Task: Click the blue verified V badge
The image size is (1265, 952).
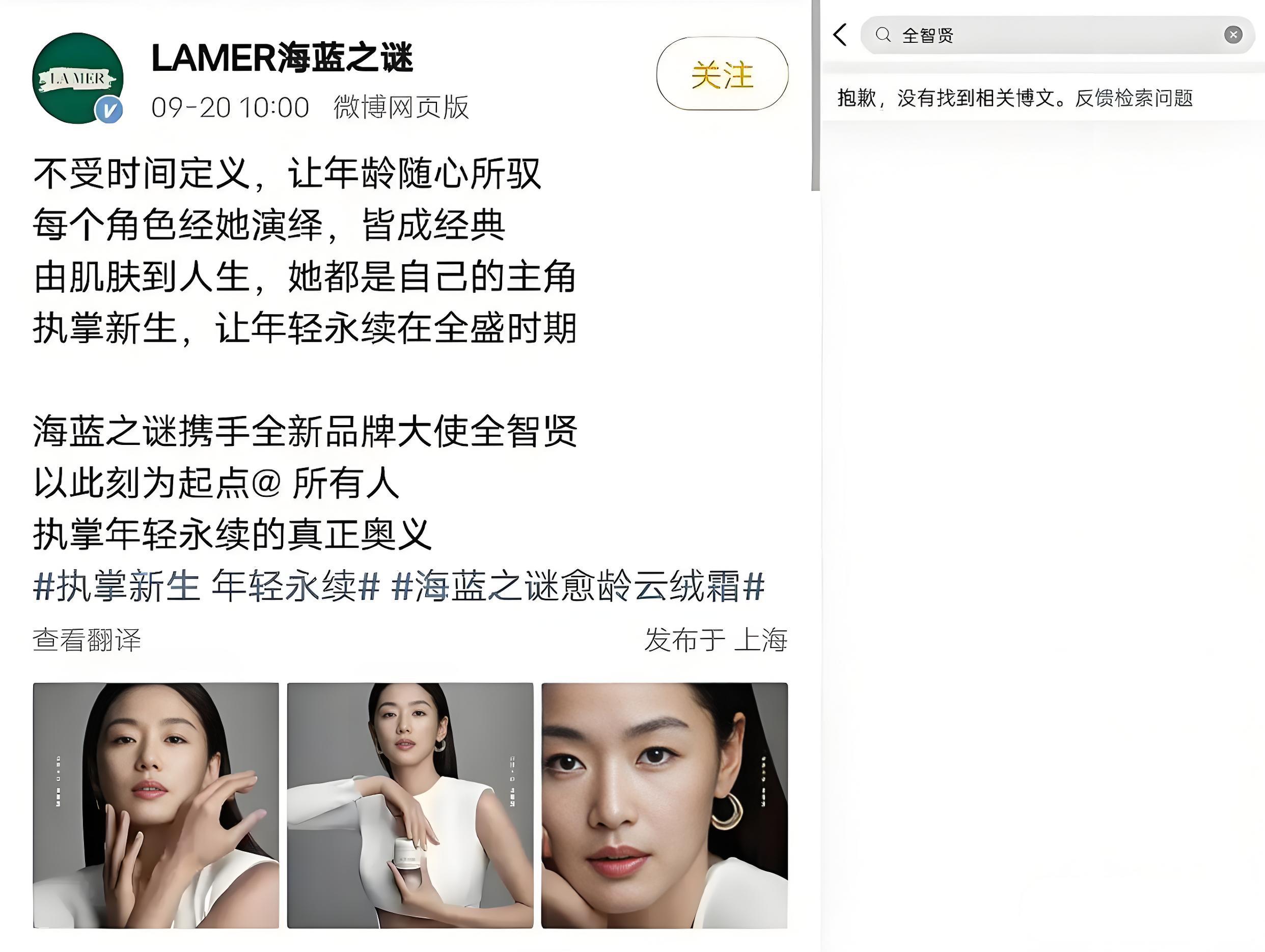Action: point(108,110)
